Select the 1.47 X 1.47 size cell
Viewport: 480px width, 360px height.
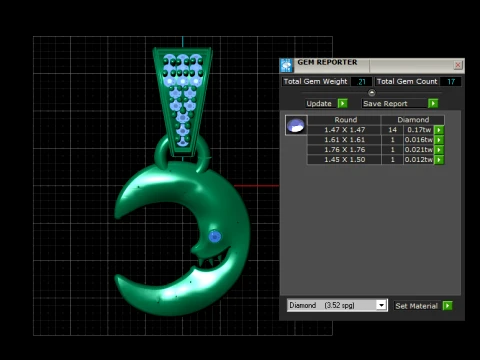click(344, 130)
